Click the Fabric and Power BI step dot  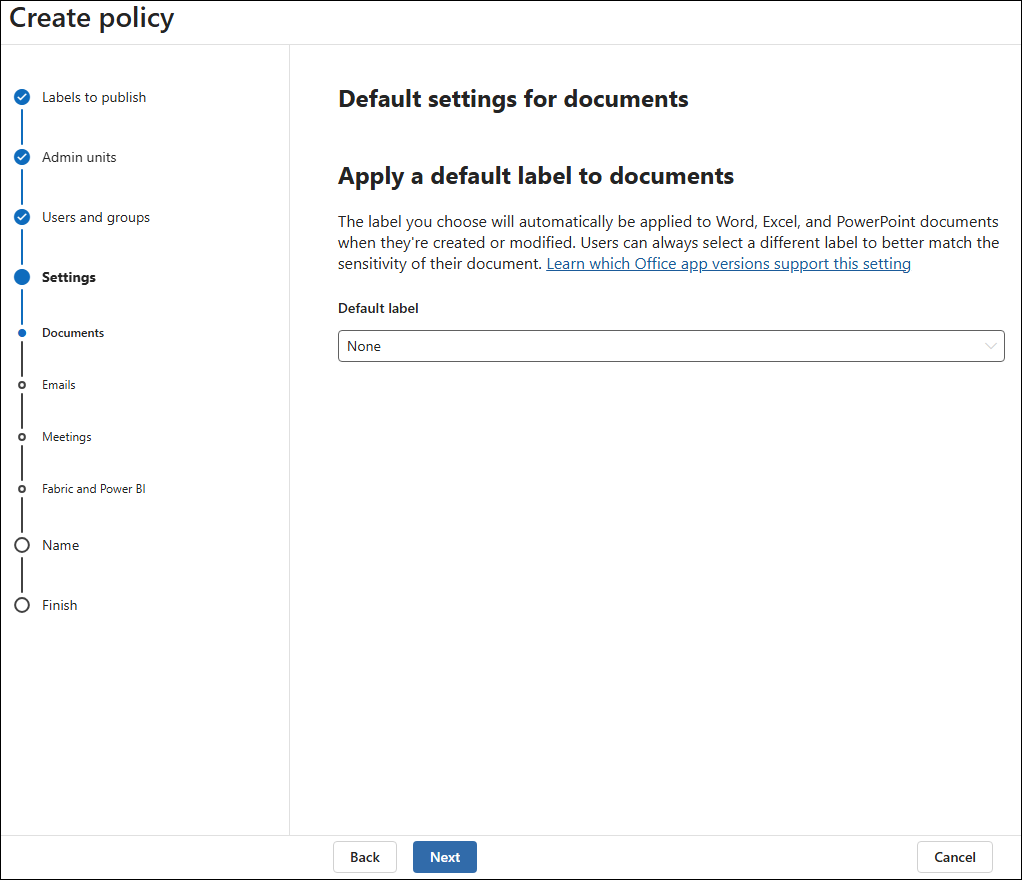[22, 489]
